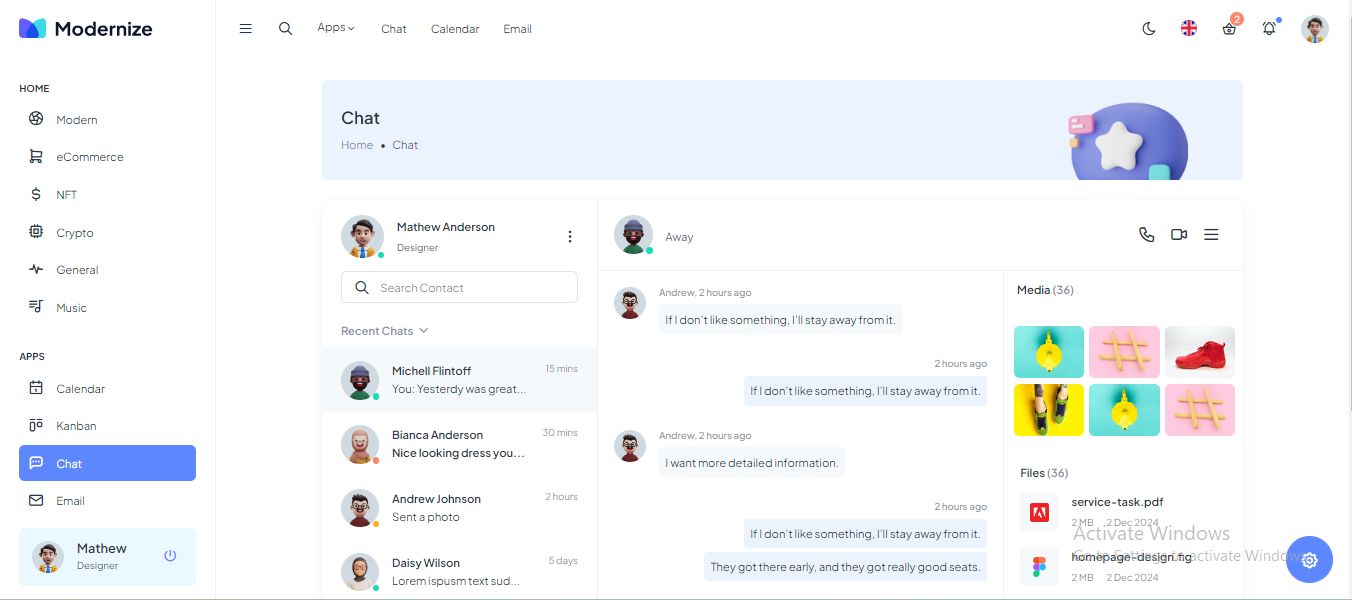Open the user profile avatar menu
The width and height of the screenshot is (1352, 600).
coord(1314,29)
